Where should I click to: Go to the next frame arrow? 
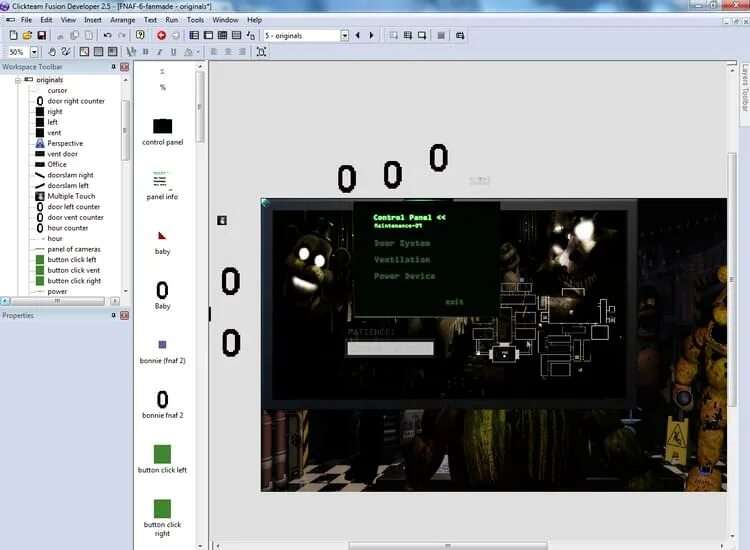(371, 35)
